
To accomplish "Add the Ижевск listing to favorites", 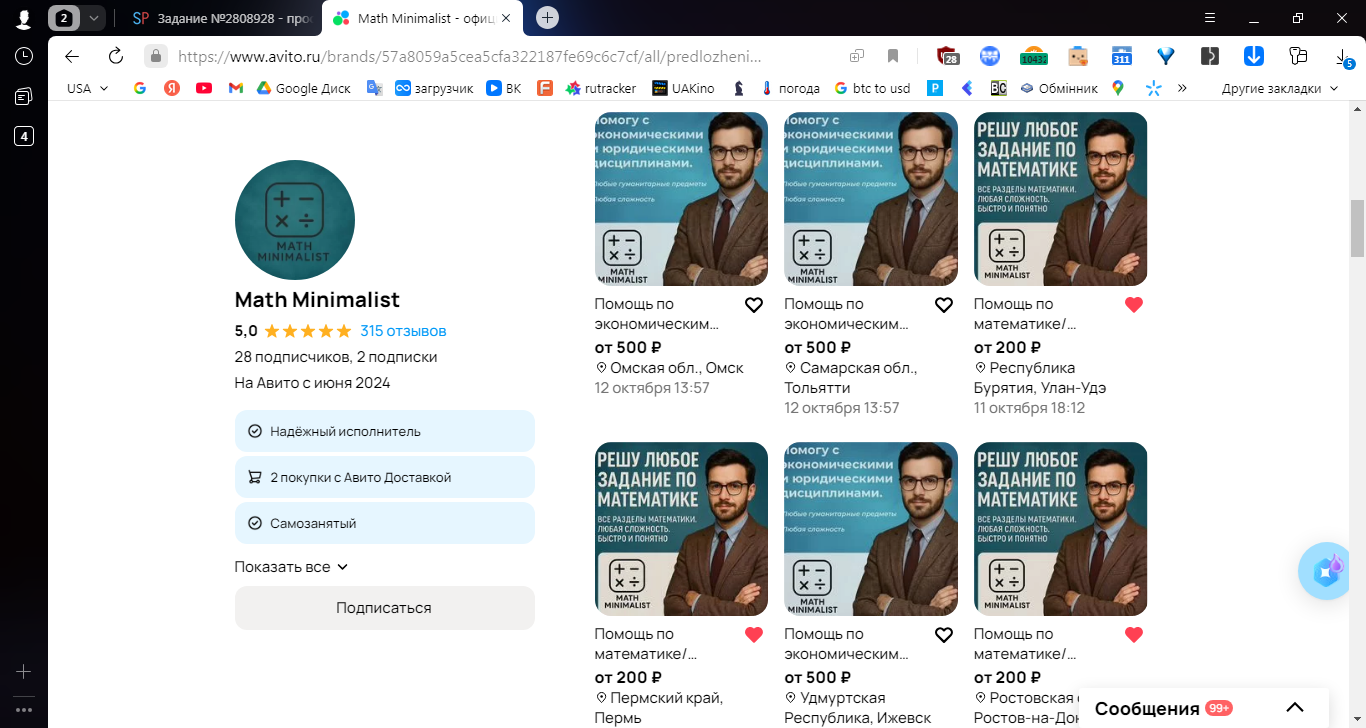I will pos(944,635).
